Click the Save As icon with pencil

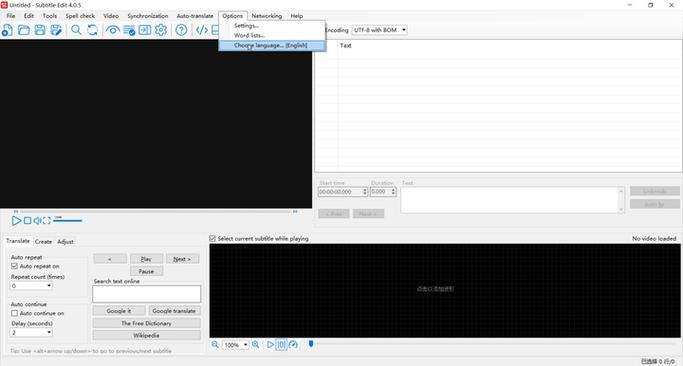click(x=56, y=30)
